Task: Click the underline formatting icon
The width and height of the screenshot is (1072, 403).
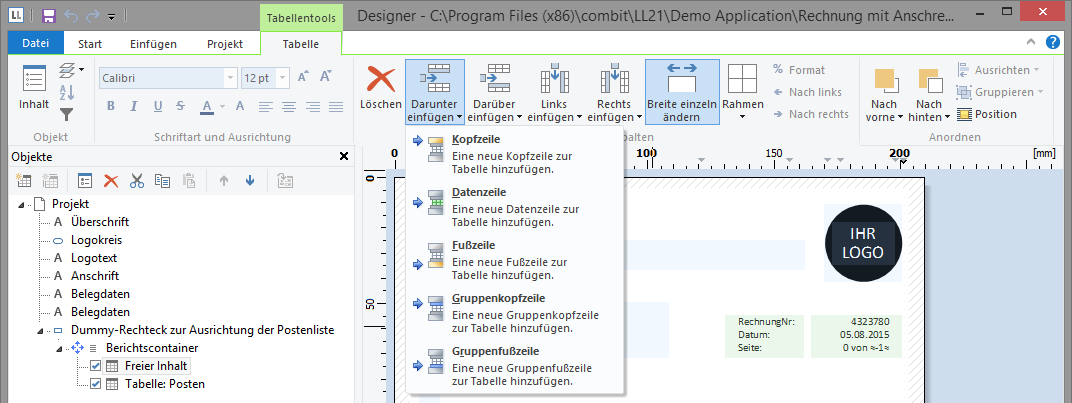Action: tap(157, 107)
